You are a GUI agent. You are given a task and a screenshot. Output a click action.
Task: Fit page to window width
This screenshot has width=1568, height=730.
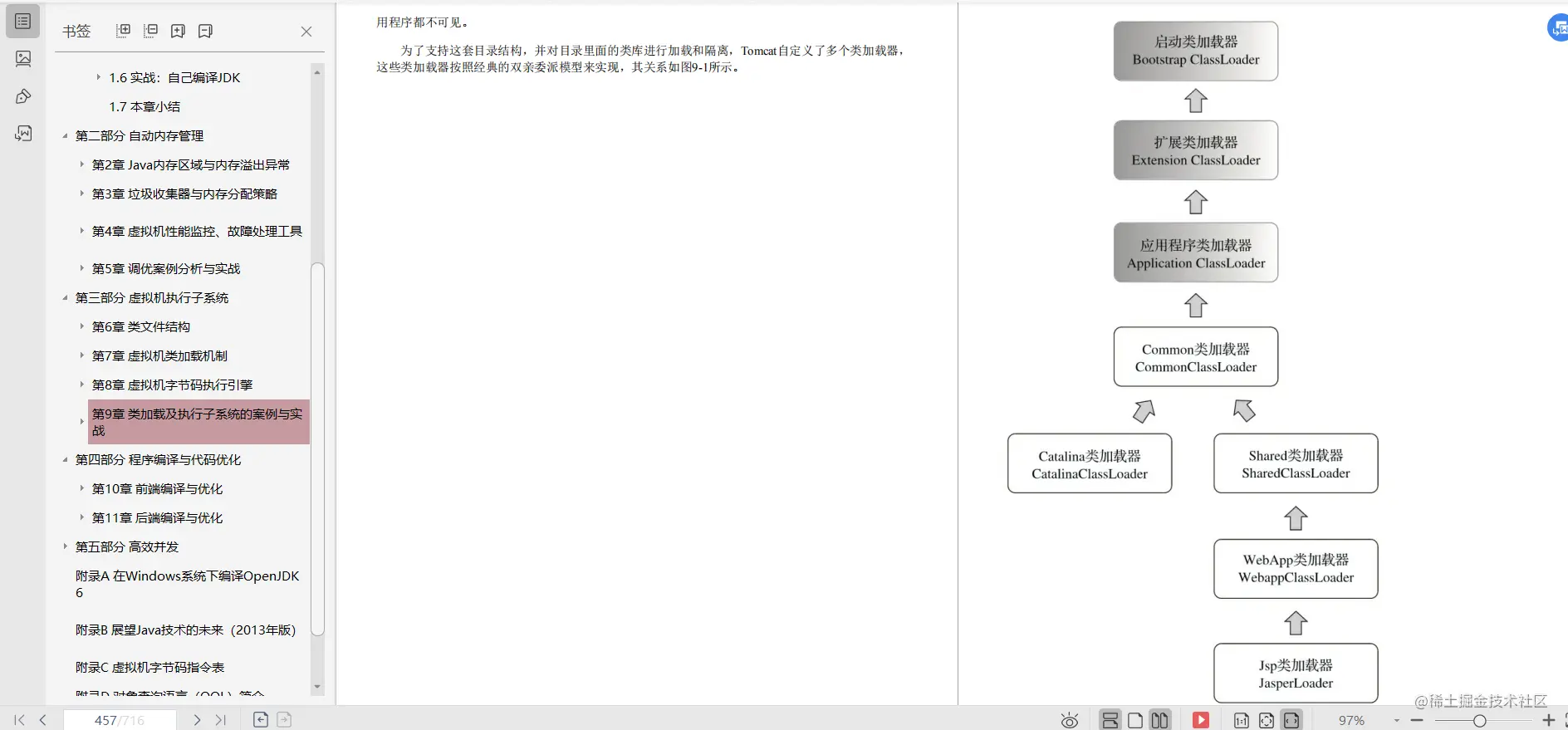pyautogui.click(x=1291, y=720)
